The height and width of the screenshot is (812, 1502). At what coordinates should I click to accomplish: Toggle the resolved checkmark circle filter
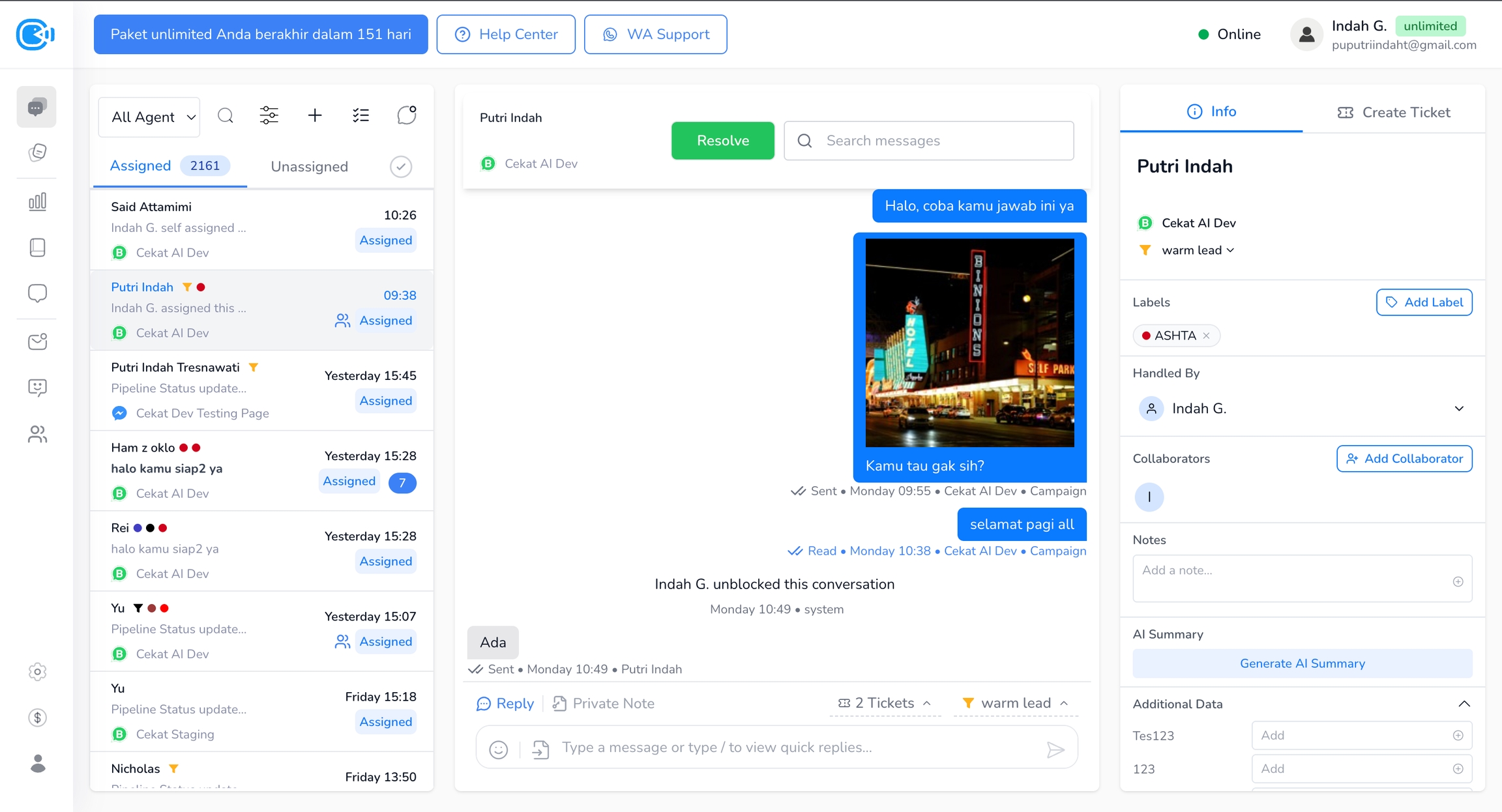tap(401, 167)
